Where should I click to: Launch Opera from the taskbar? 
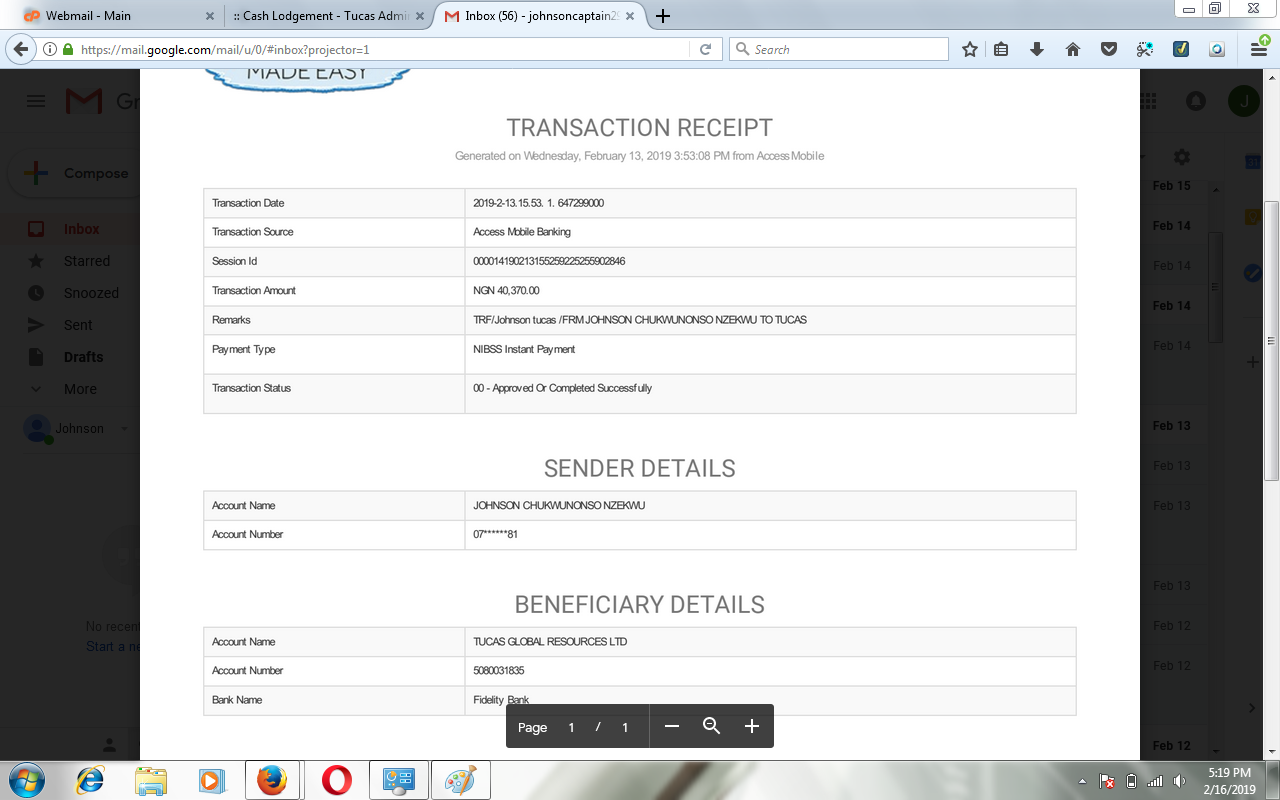click(x=337, y=780)
